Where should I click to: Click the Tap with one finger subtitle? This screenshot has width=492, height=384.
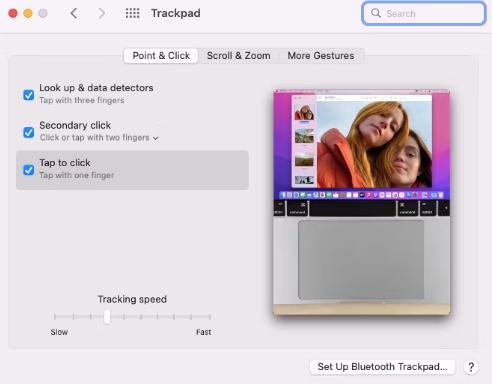77,175
